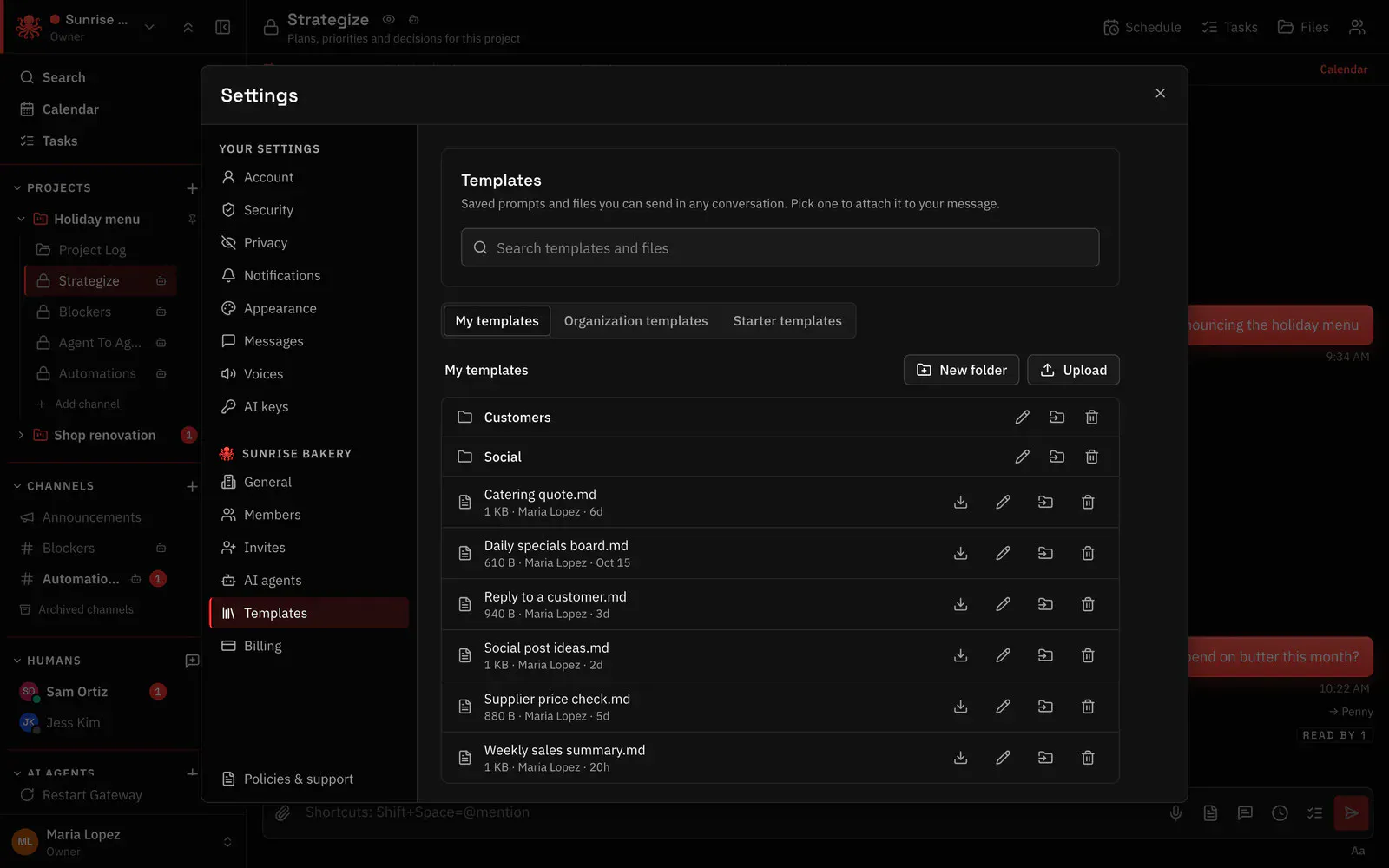This screenshot has width=1389, height=868.
Task: Click the members icon in top bar
Action: tap(1357, 27)
